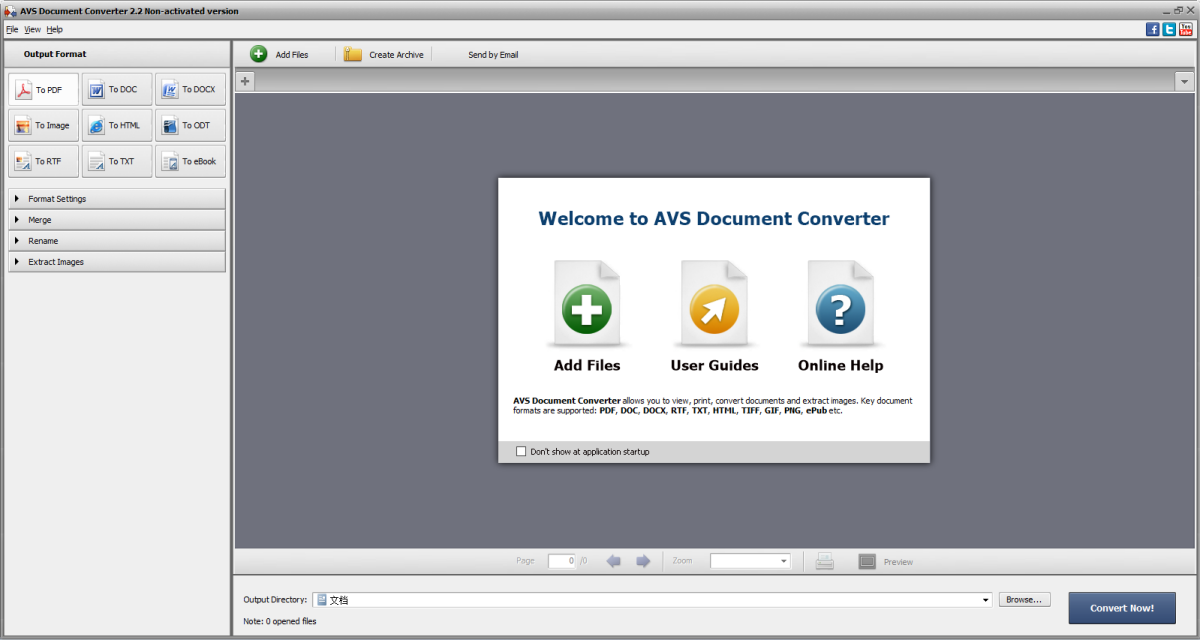Select the To PDF output format icon
The height and width of the screenshot is (640, 1200).
point(42,89)
